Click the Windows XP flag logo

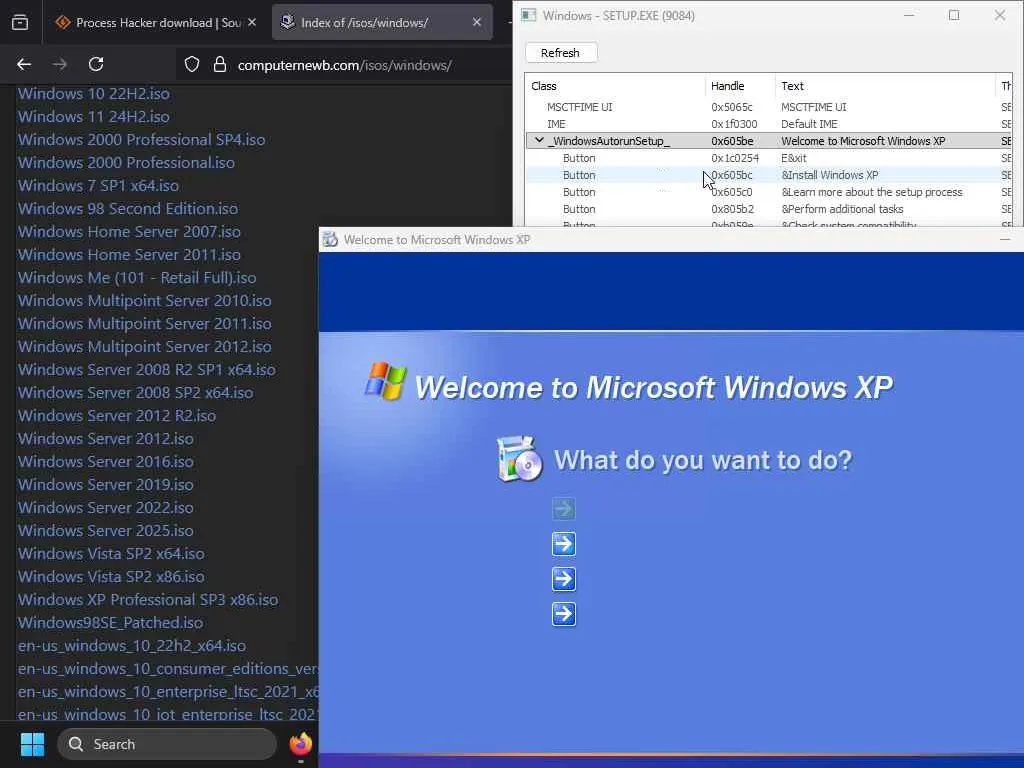tap(385, 381)
